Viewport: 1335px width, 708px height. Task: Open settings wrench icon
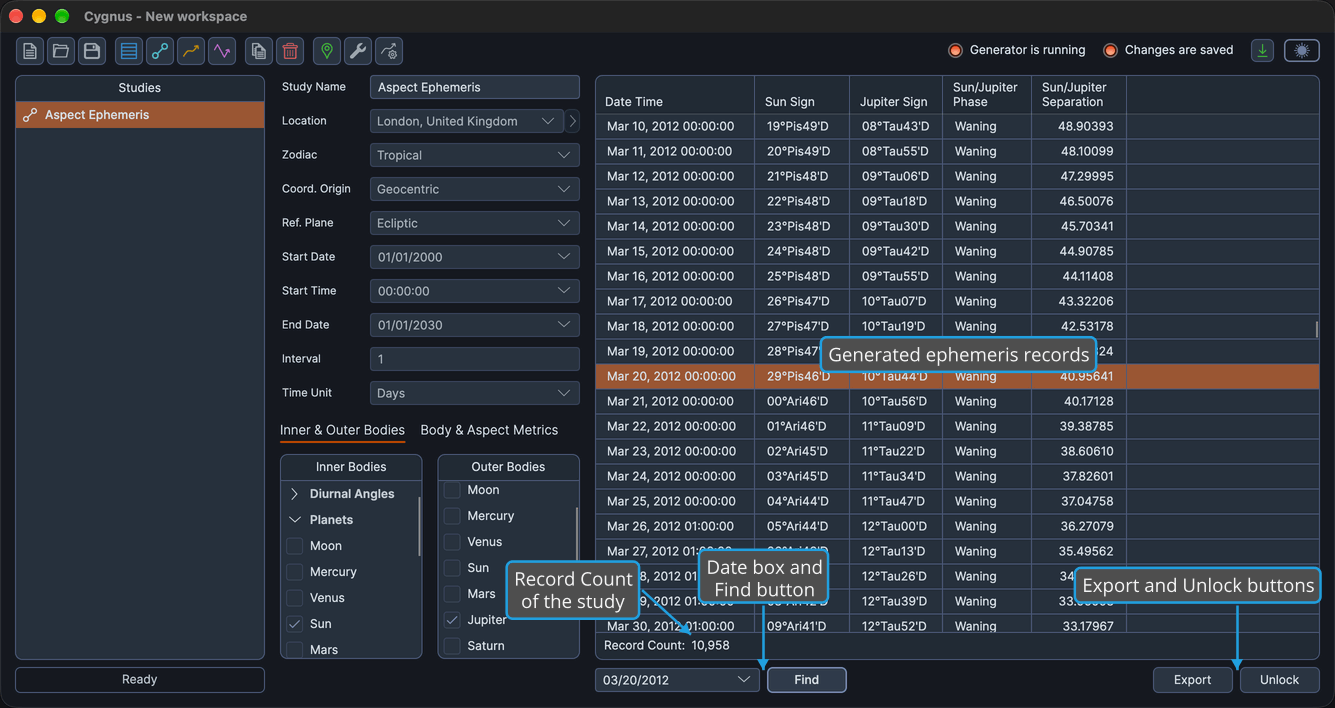[x=358, y=51]
